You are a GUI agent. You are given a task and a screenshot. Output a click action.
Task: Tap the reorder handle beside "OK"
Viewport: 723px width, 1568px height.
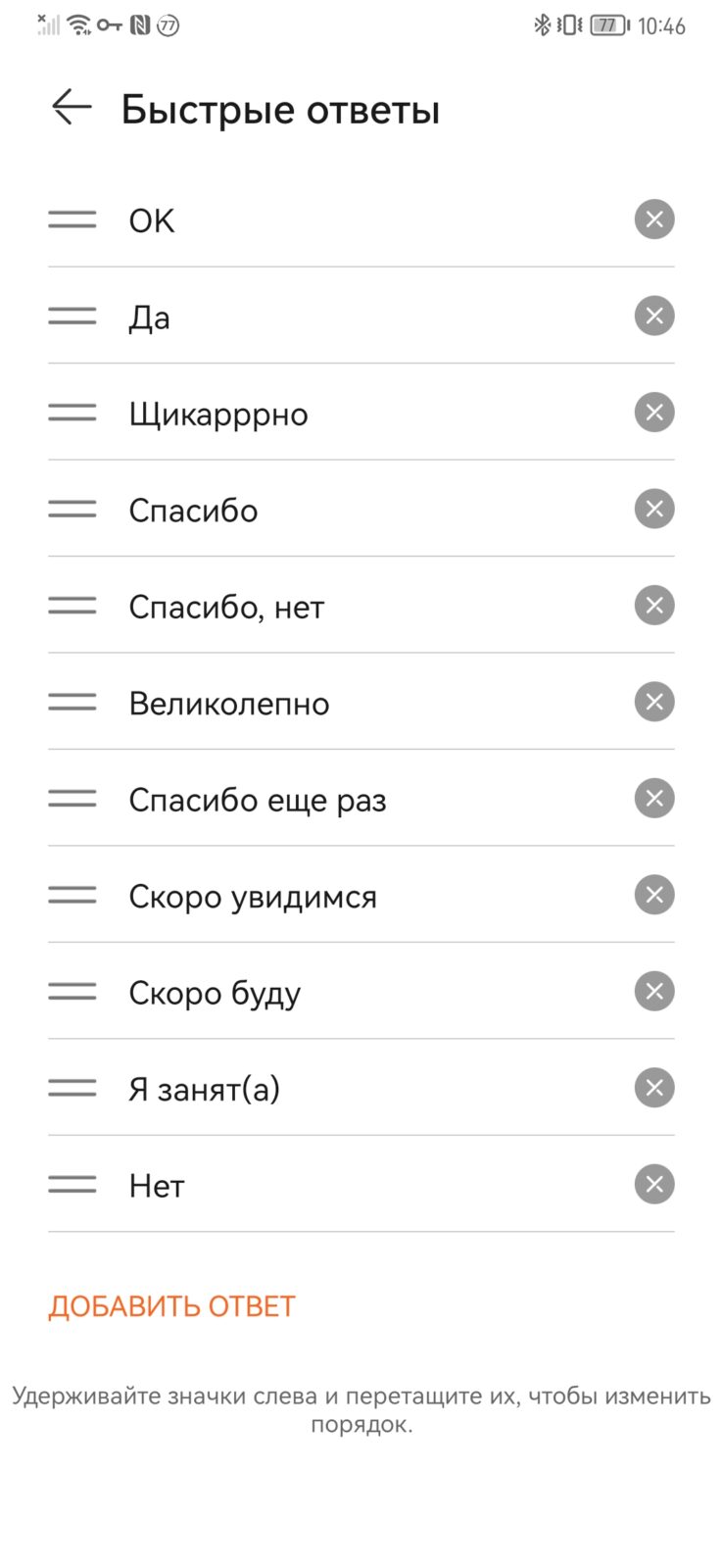click(x=72, y=220)
